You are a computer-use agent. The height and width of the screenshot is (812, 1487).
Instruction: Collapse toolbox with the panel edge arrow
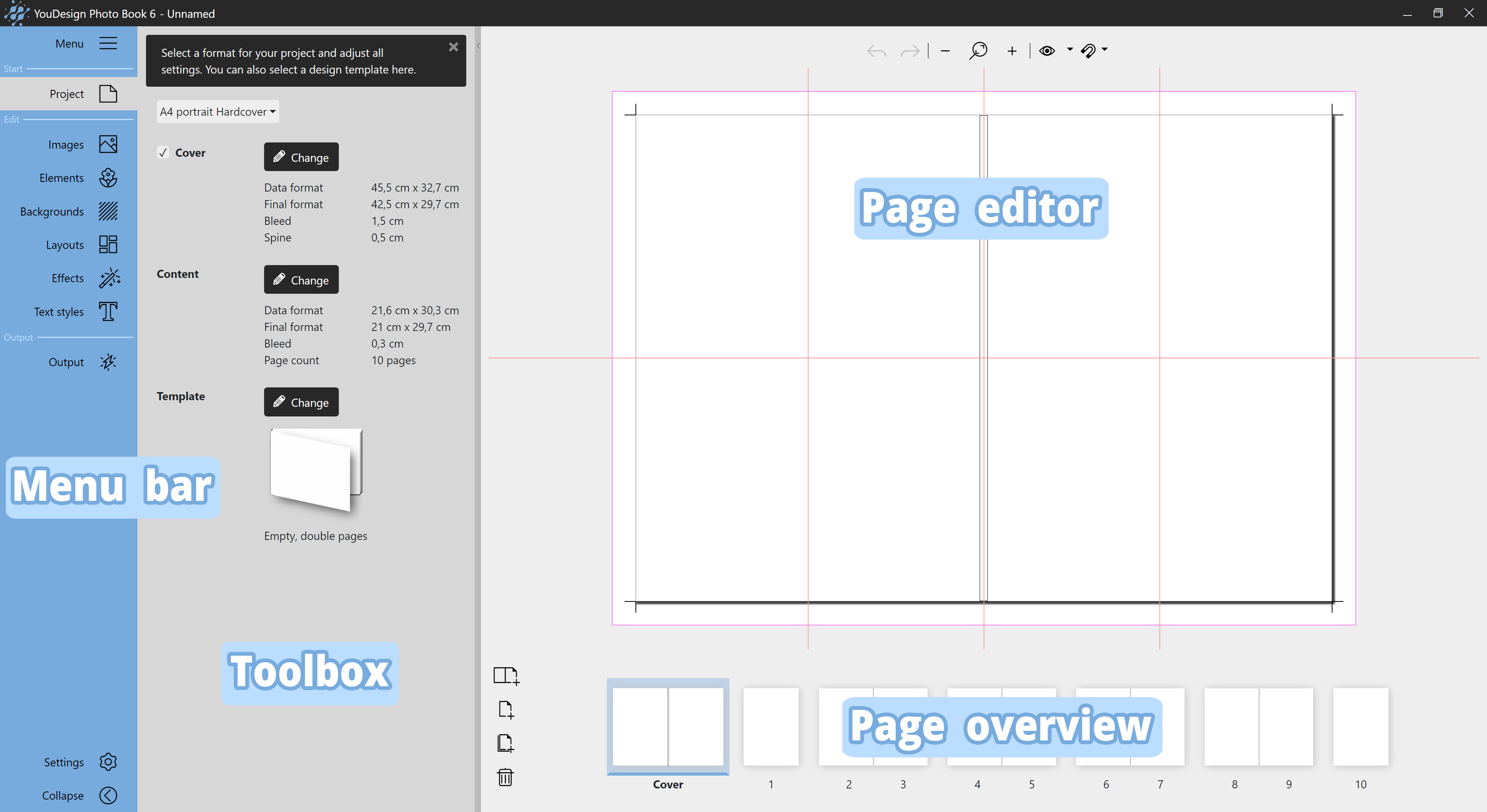tap(479, 45)
